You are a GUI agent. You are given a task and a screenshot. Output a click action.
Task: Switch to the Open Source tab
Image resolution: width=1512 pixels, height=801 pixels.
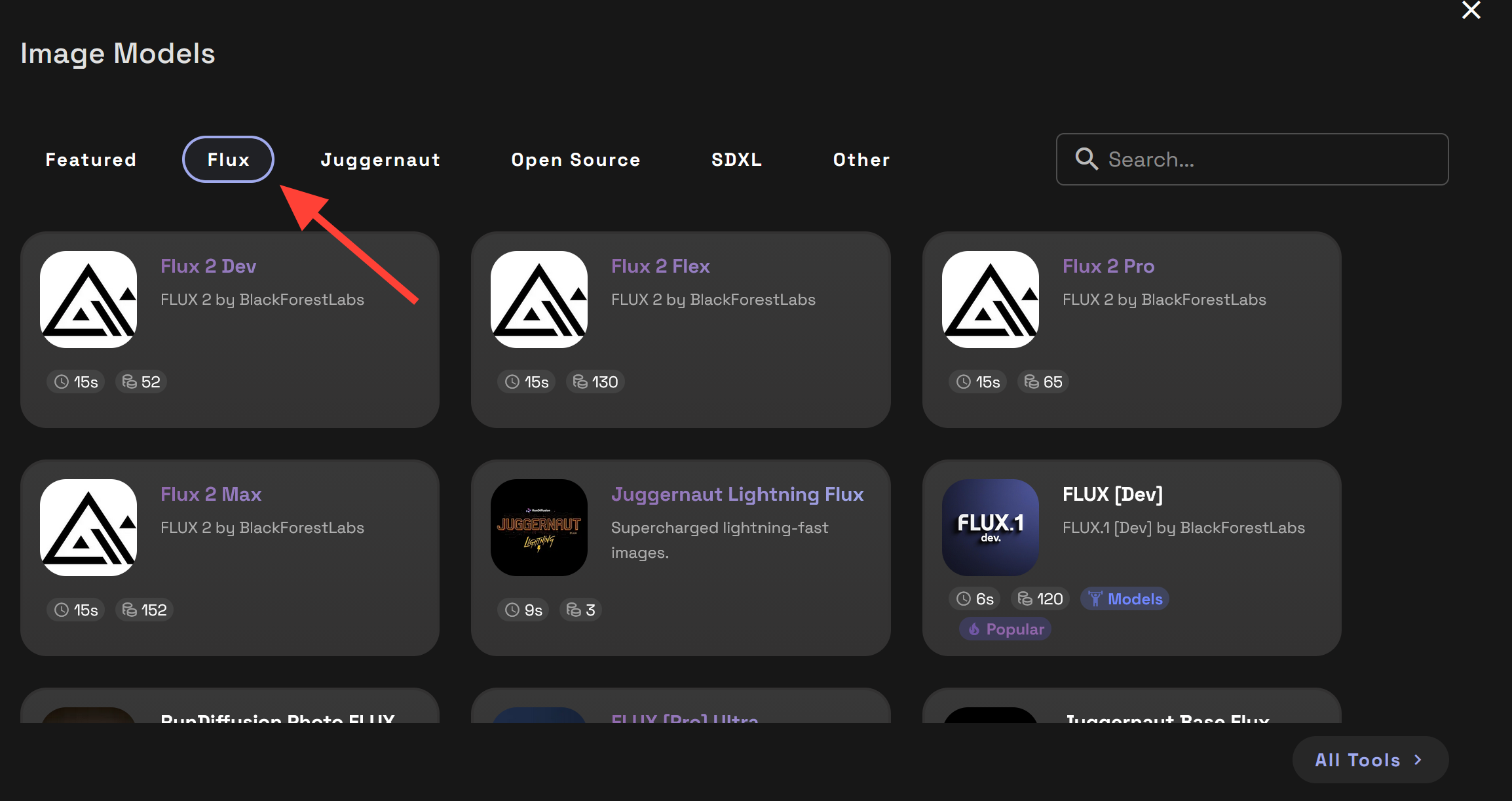point(576,159)
